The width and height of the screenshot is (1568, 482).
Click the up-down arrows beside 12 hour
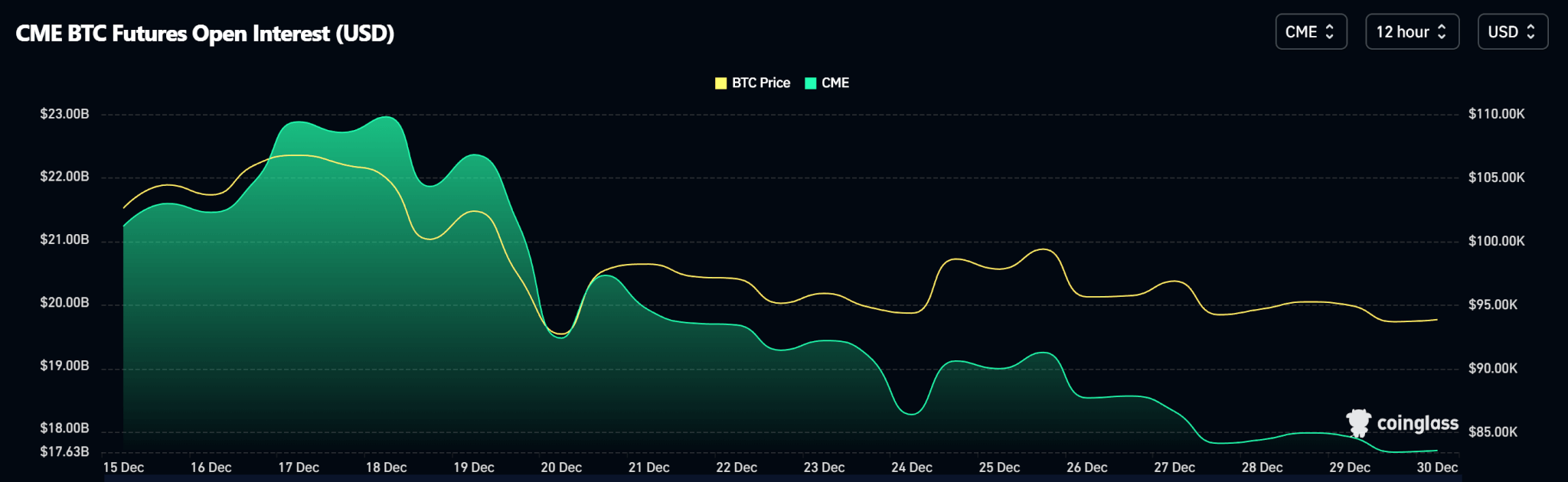pyautogui.click(x=1442, y=32)
